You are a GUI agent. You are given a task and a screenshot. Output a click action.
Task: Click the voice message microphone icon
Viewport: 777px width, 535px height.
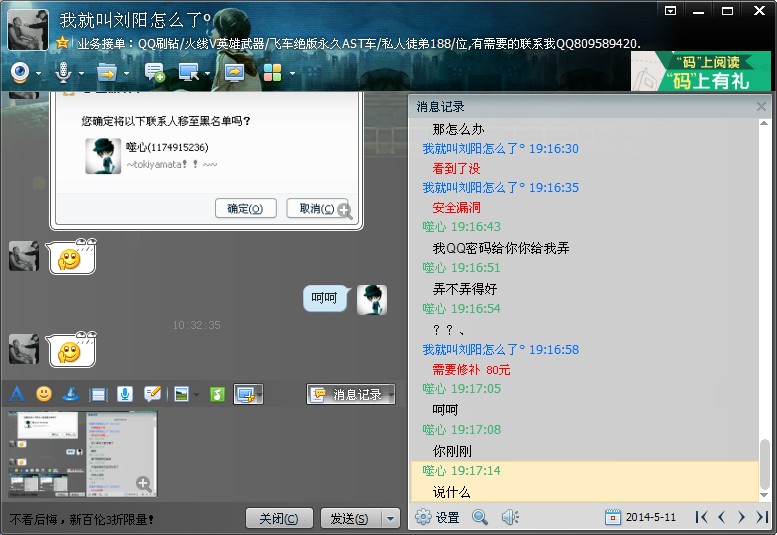click(x=125, y=394)
